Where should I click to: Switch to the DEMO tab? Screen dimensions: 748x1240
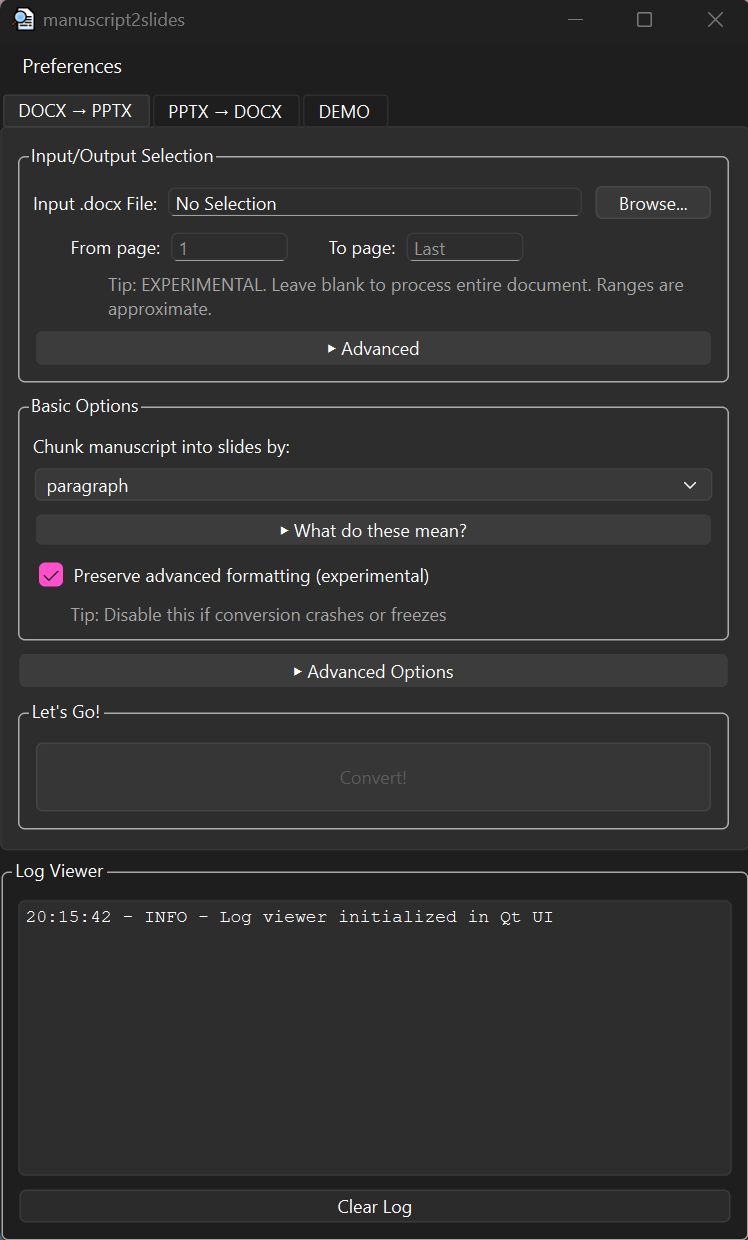(344, 111)
